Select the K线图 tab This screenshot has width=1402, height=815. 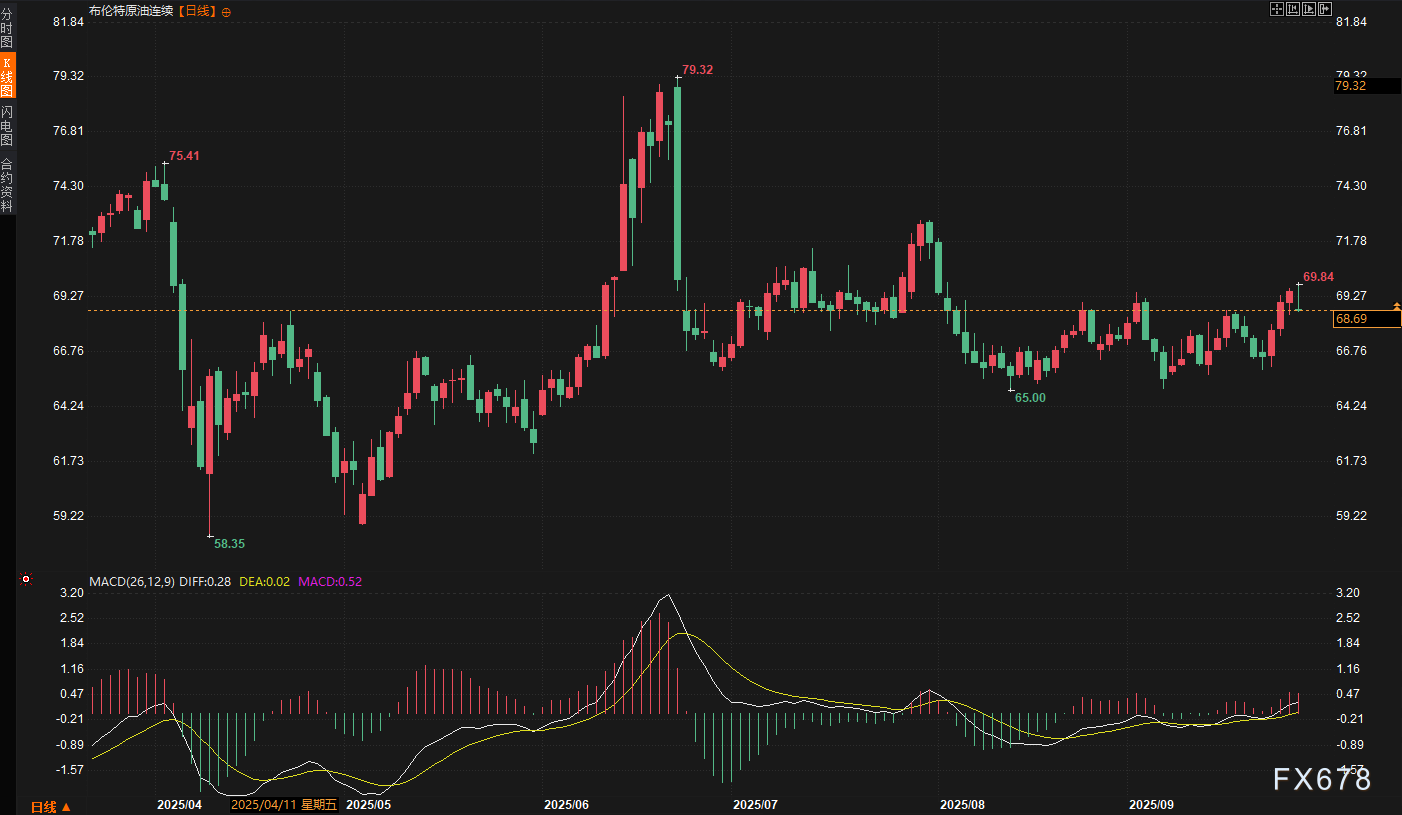pyautogui.click(x=7, y=76)
